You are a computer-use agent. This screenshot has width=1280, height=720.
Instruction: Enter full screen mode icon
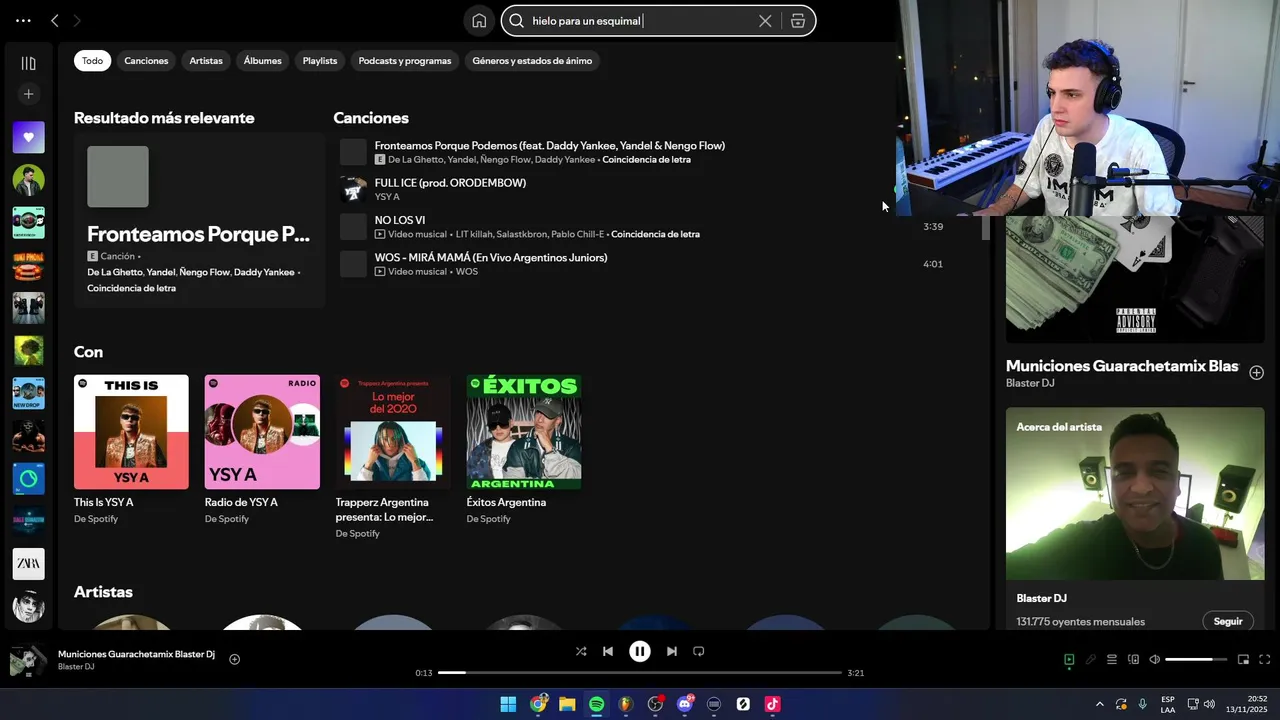click(1265, 659)
